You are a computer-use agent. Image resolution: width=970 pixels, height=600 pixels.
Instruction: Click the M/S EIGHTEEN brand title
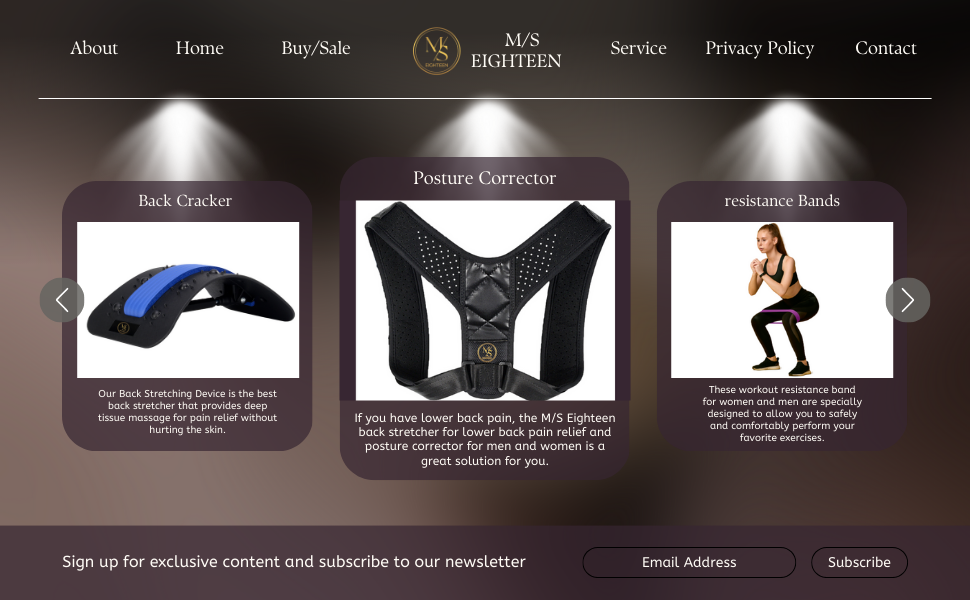[516, 50]
